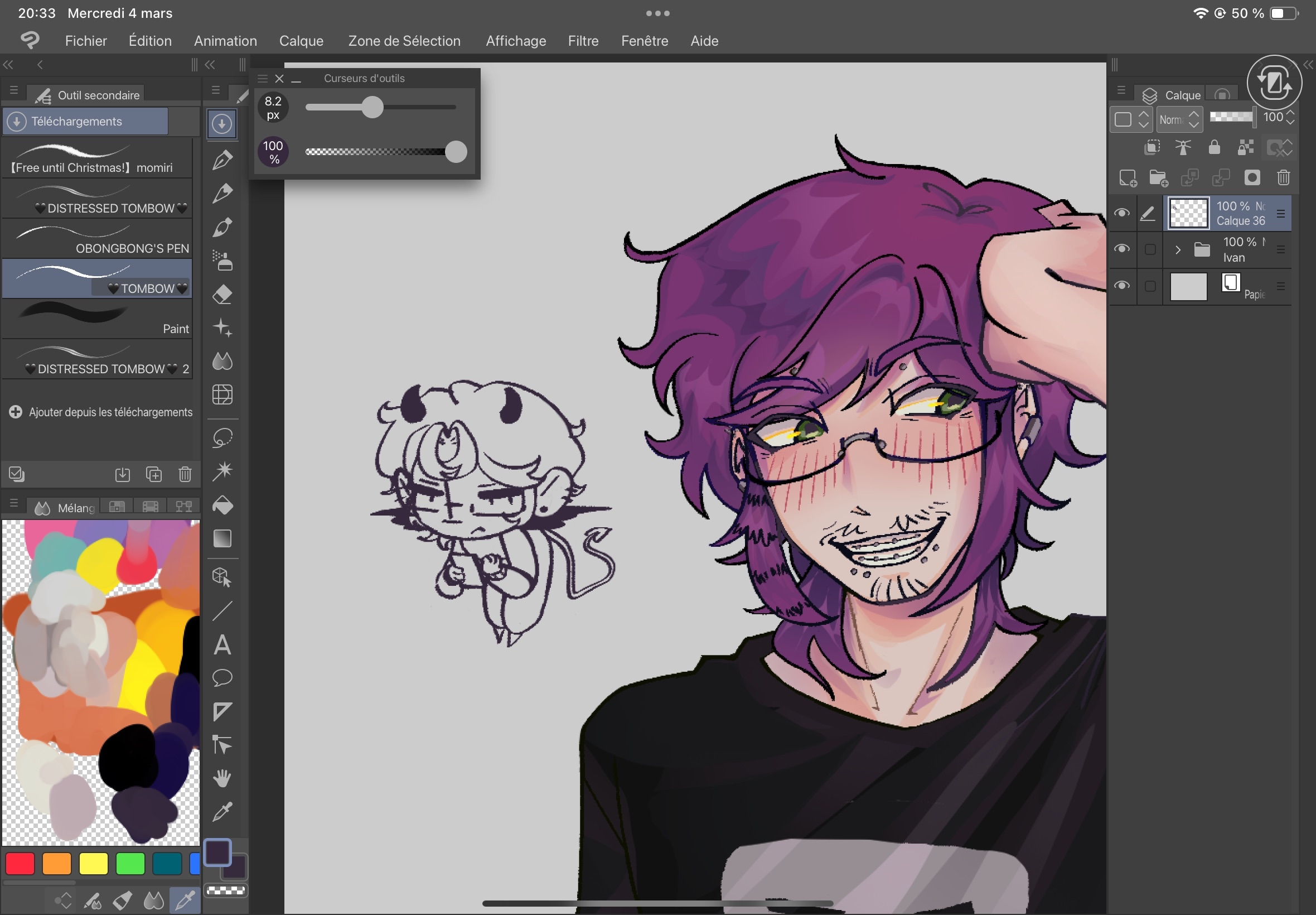Viewport: 1316px width, 915px height.
Task: Pick the red color swatch
Action: coord(20,864)
